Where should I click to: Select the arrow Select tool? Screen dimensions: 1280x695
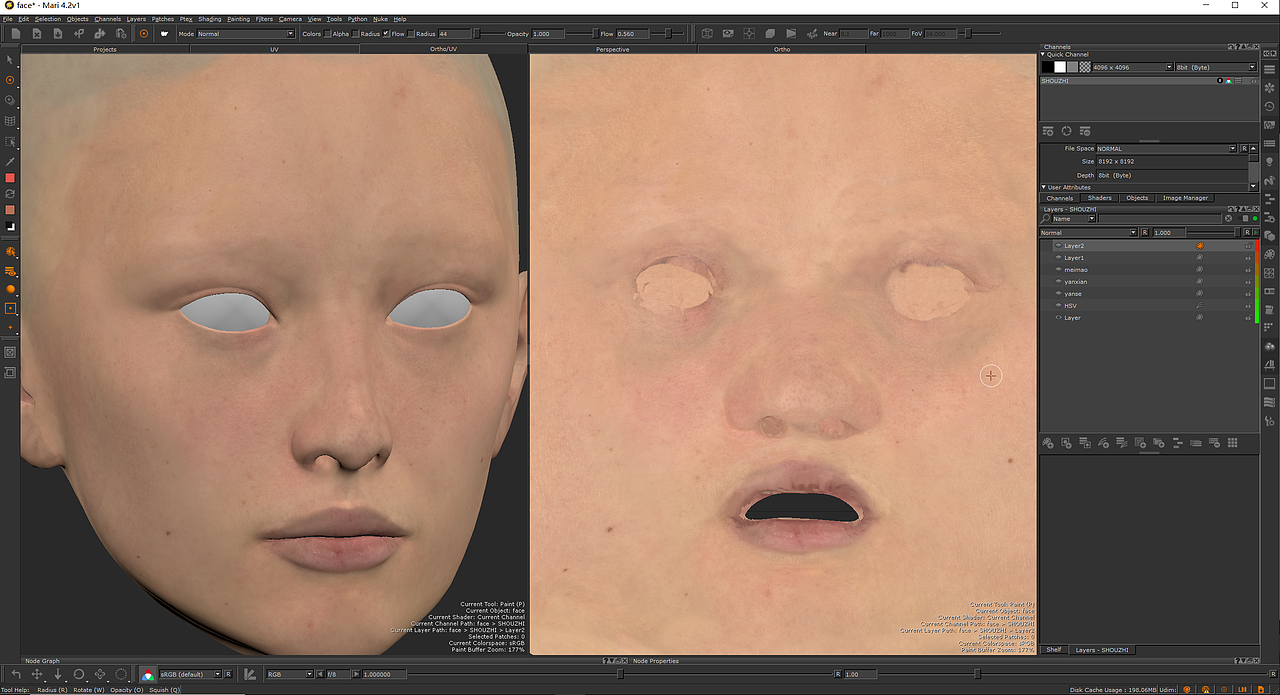(x=10, y=59)
